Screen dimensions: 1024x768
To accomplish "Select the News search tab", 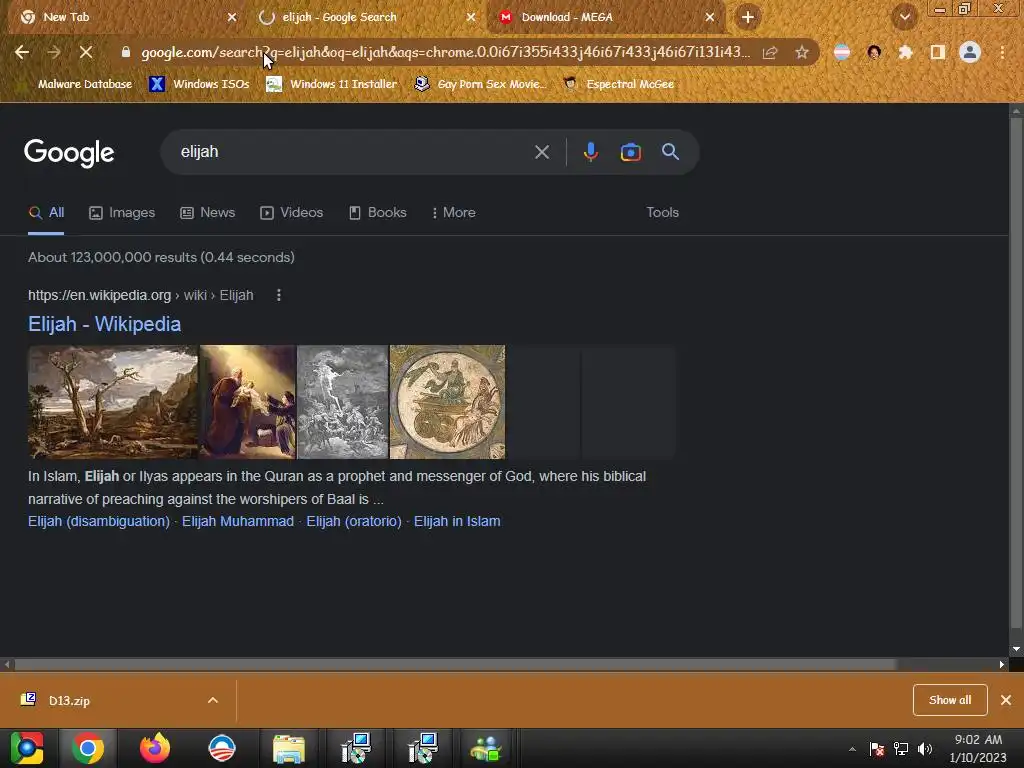I will click(x=208, y=212).
